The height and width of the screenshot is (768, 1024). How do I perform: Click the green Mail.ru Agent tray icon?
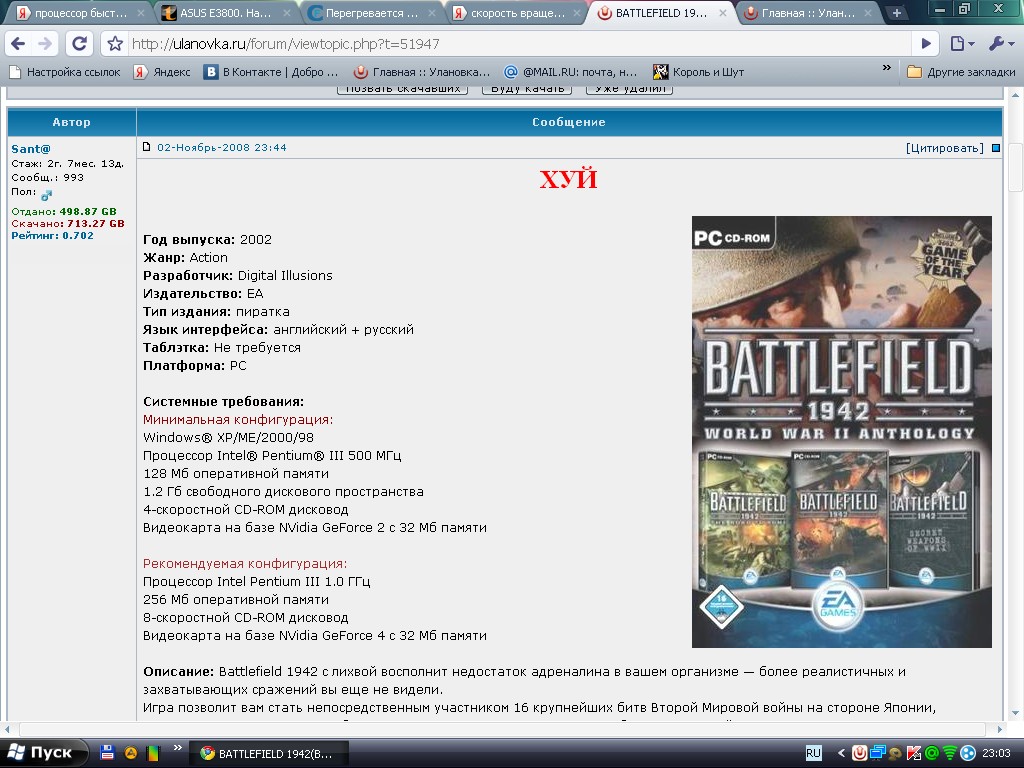click(x=932, y=754)
